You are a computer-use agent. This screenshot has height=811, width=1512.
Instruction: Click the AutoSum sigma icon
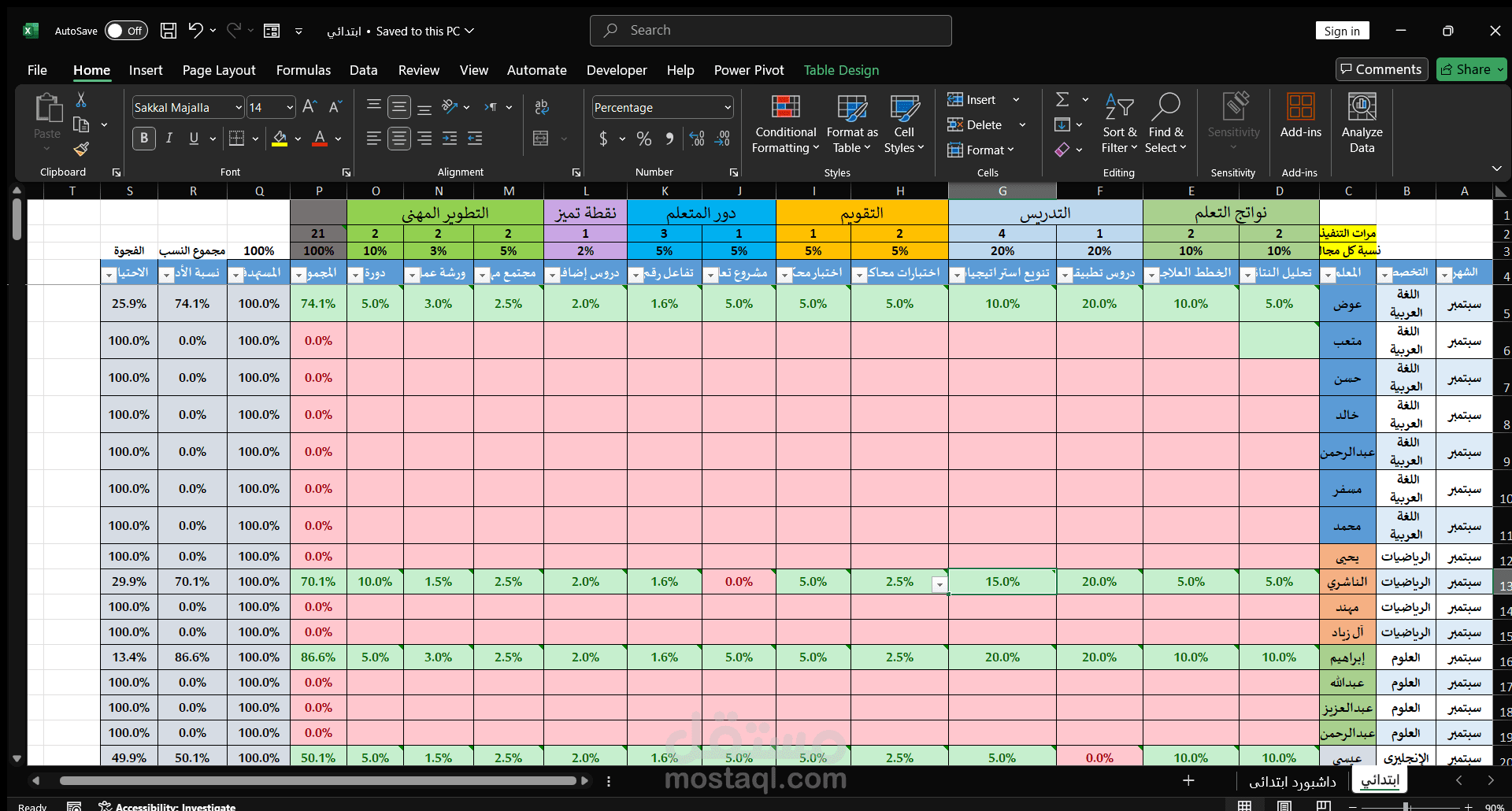point(1062,99)
